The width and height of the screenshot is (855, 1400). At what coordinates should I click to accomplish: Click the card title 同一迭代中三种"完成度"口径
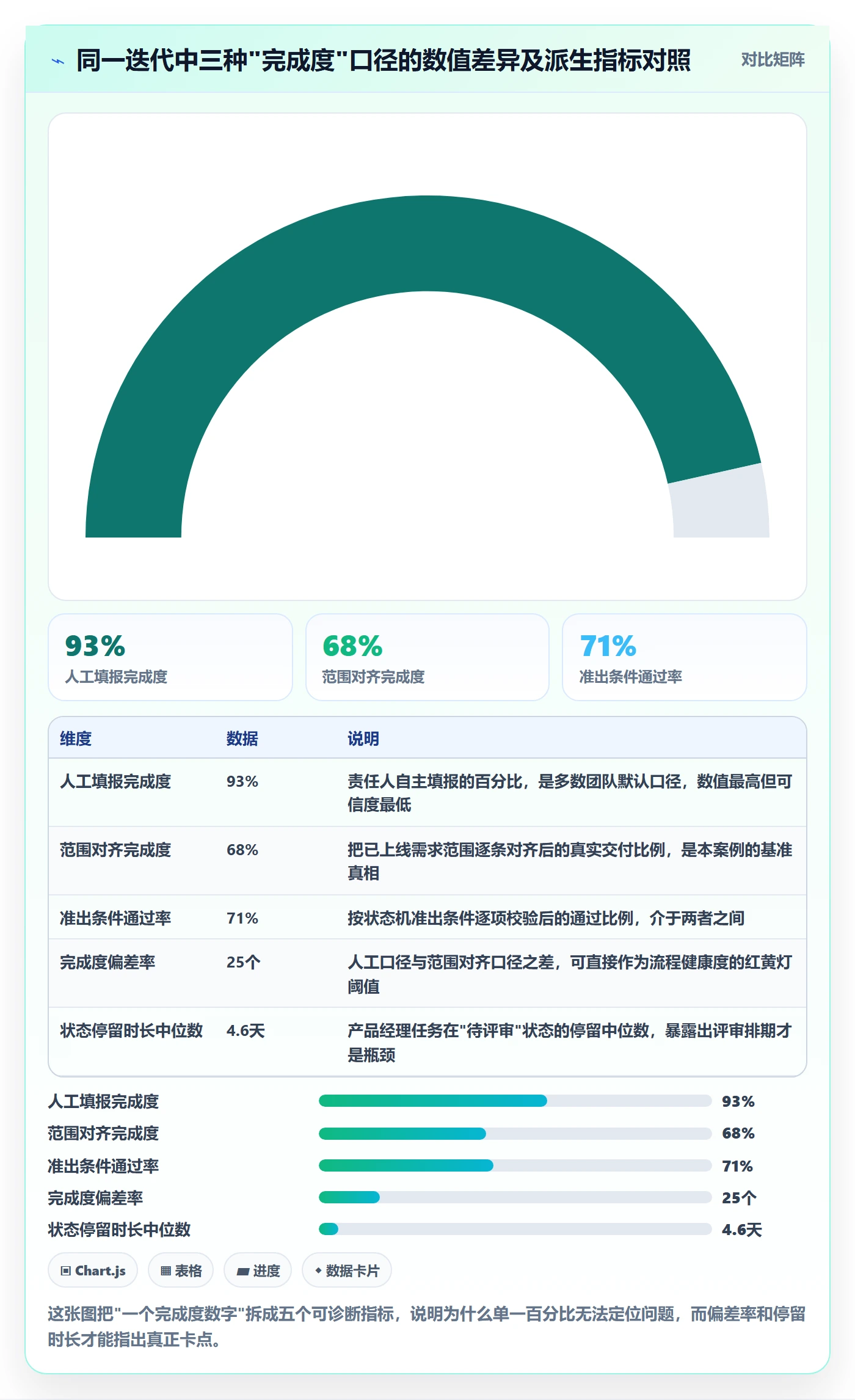(384, 60)
